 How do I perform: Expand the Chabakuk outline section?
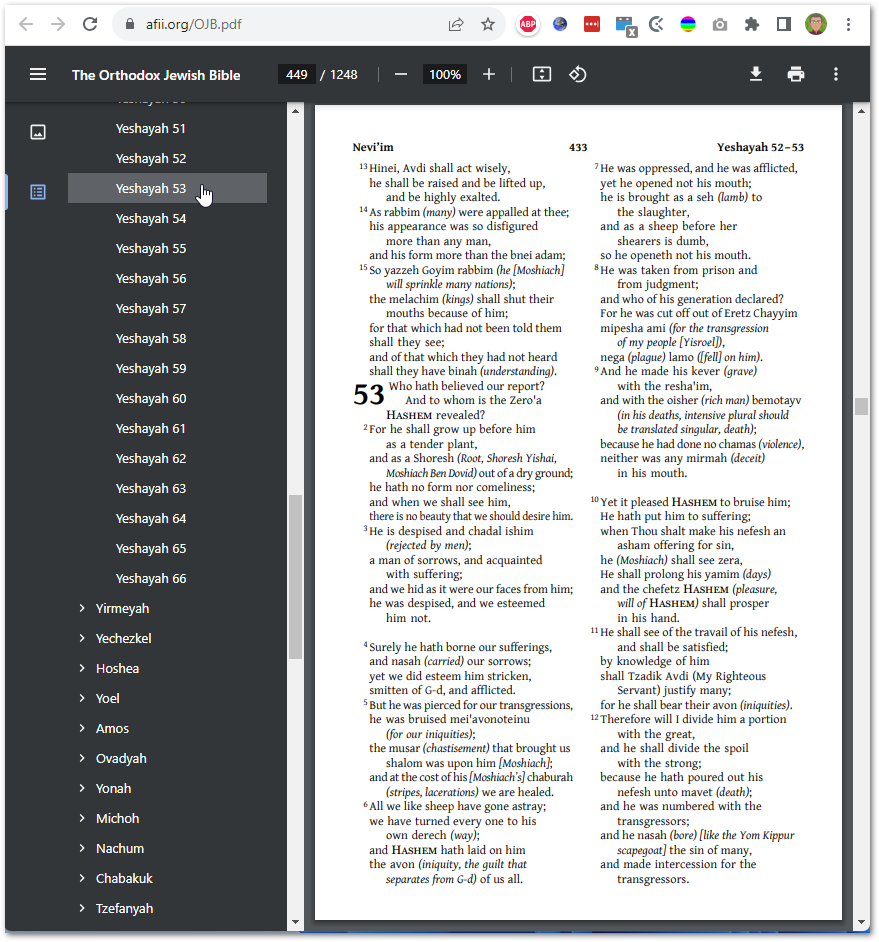(82, 878)
